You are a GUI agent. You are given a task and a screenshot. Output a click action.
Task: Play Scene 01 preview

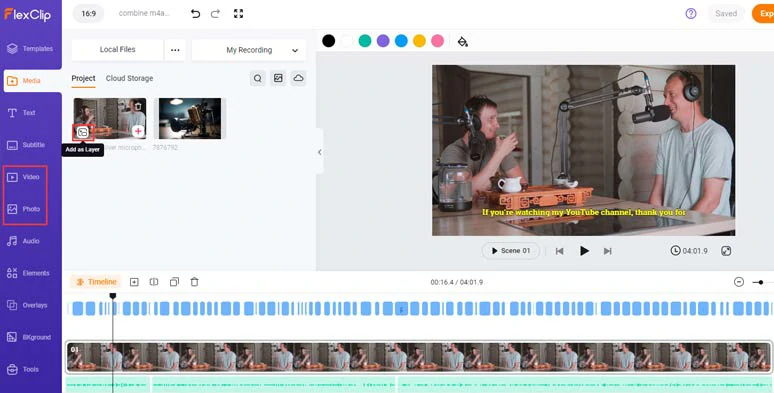pyautogui.click(x=511, y=251)
